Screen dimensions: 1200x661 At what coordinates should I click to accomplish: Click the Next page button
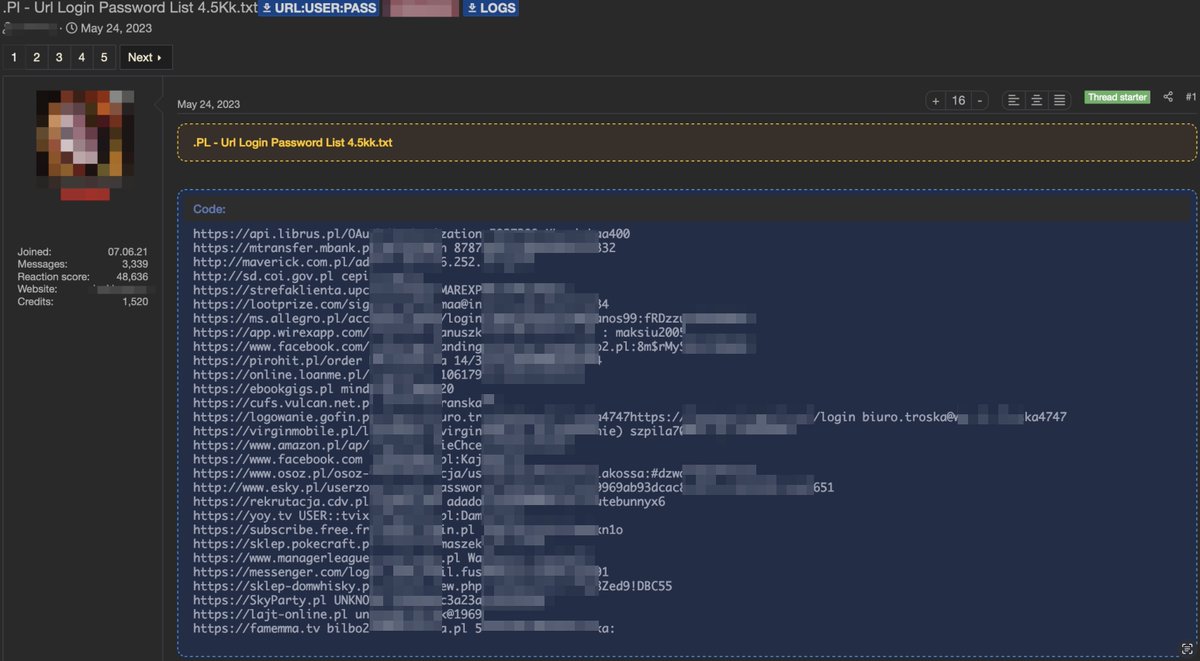pyautogui.click(x=146, y=57)
